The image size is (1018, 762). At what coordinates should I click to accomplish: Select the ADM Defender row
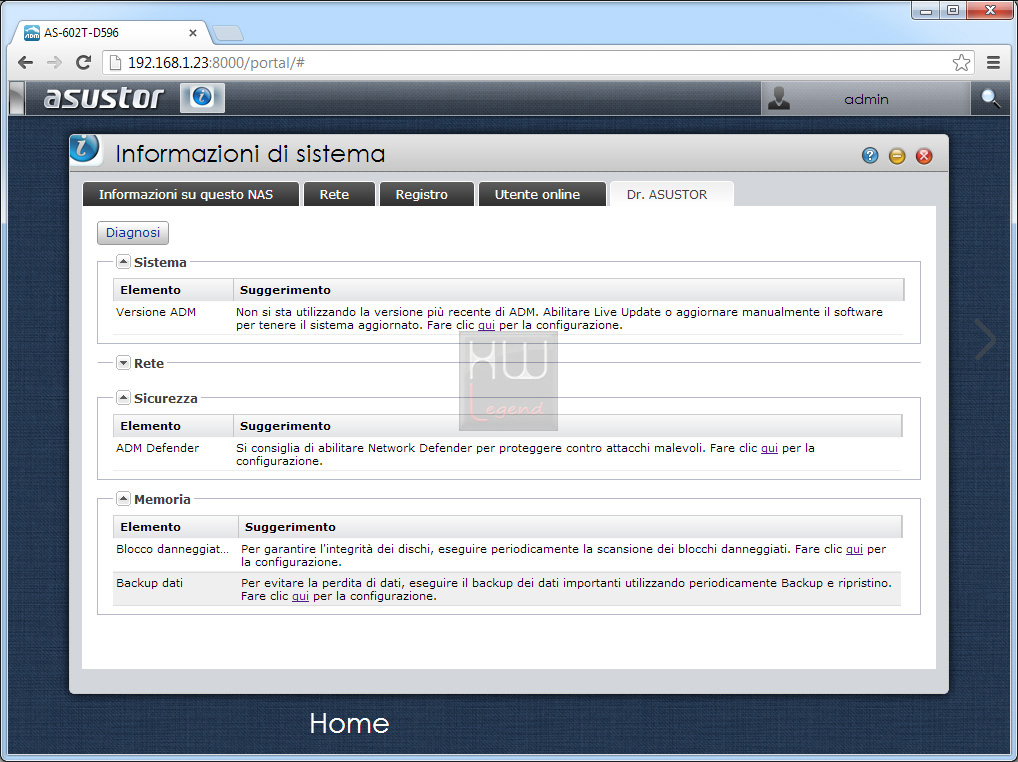(508, 454)
